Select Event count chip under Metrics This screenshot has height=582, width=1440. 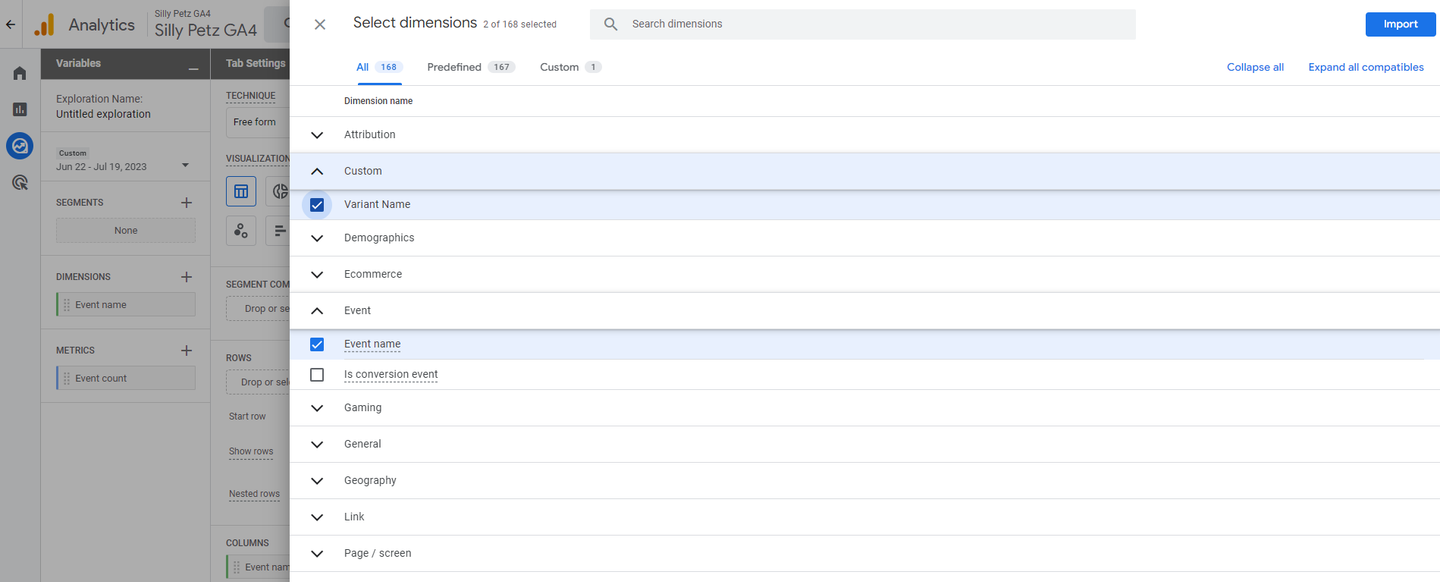[x=126, y=378]
